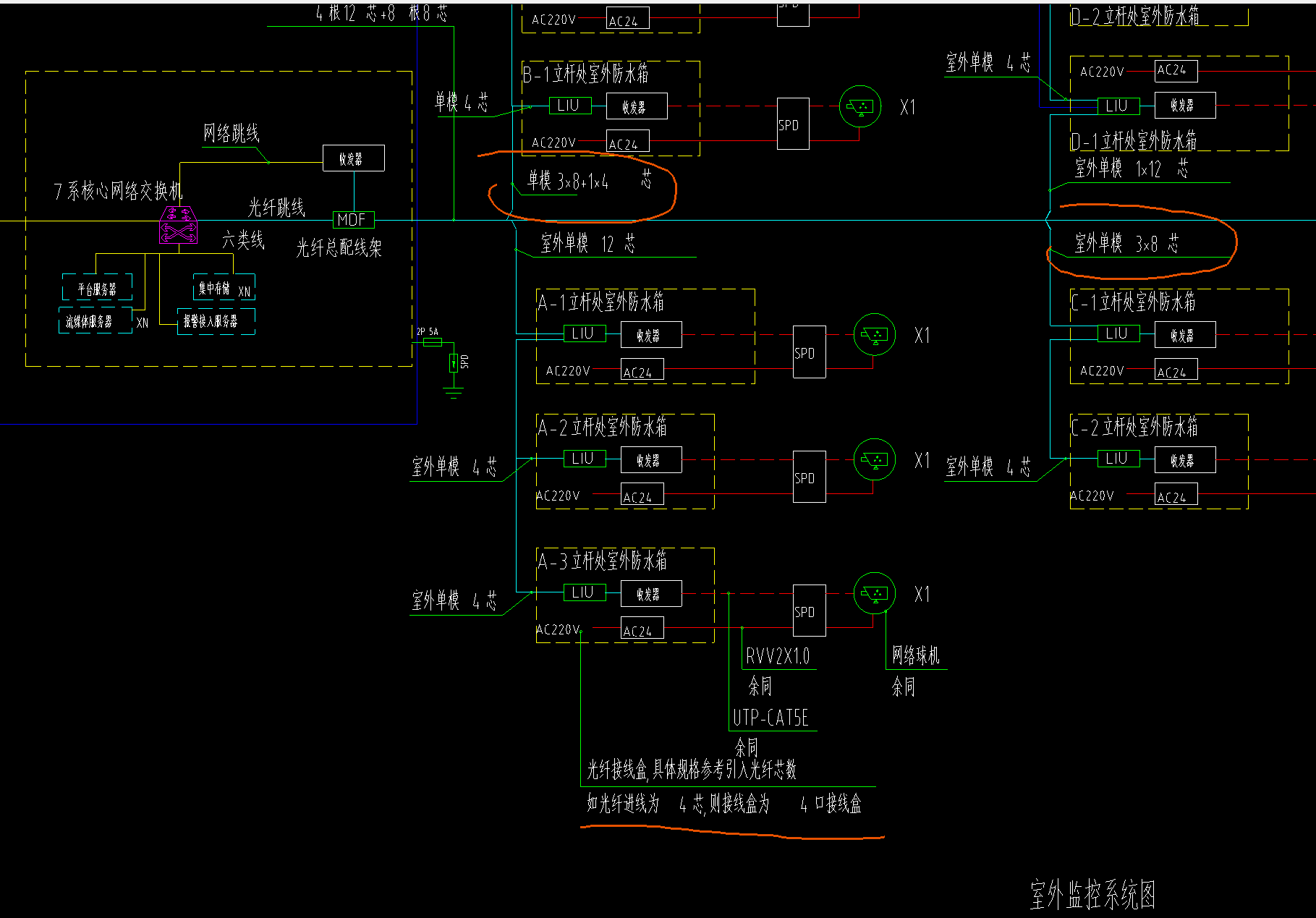Select the LIU block in the A-1 box
The width and height of the screenshot is (1316, 918).
585,333
